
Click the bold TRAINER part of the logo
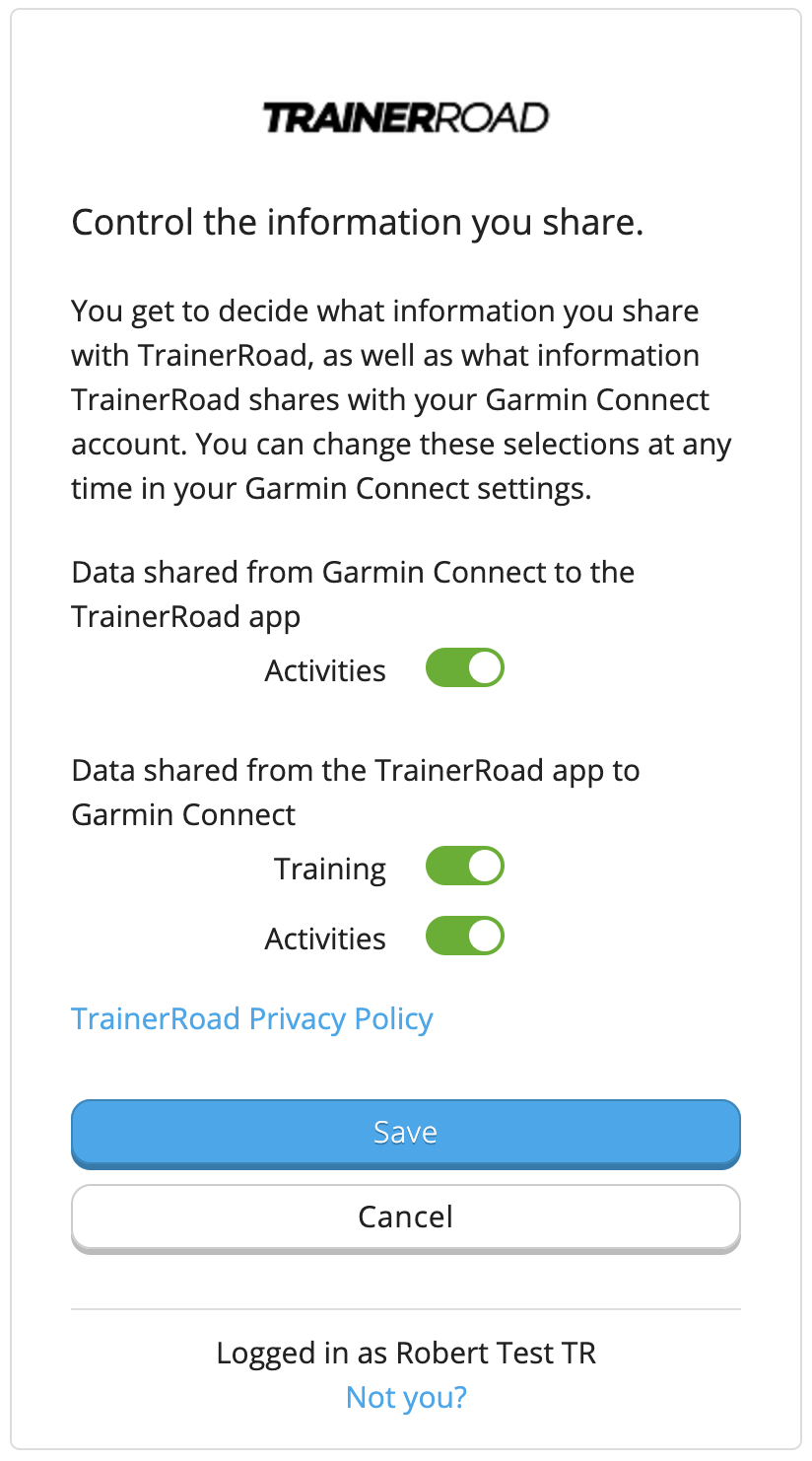(x=348, y=118)
